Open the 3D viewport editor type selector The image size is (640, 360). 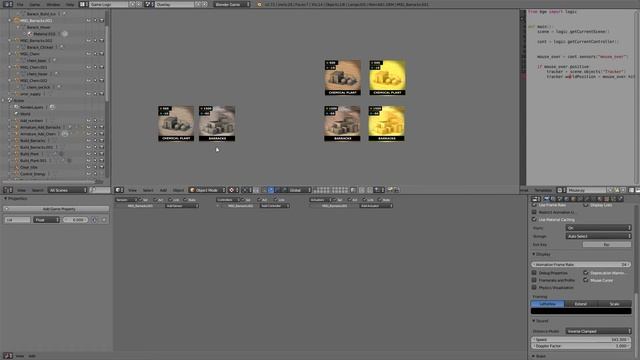click(x=119, y=190)
